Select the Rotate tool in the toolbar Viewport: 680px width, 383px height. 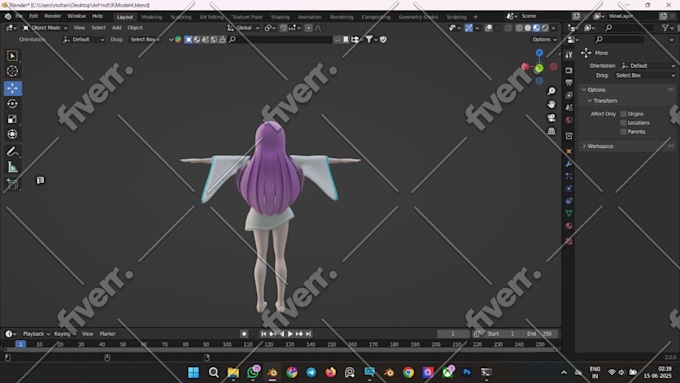(12, 104)
